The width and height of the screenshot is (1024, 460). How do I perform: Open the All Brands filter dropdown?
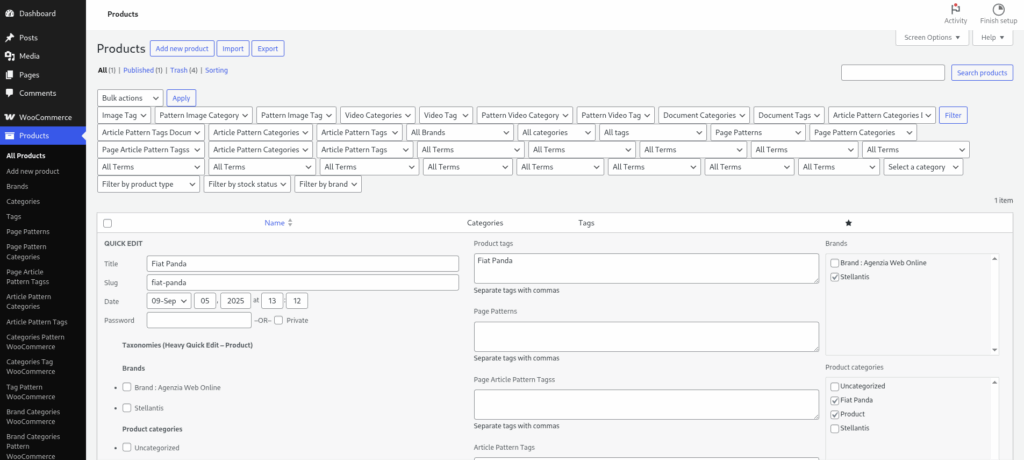point(460,133)
